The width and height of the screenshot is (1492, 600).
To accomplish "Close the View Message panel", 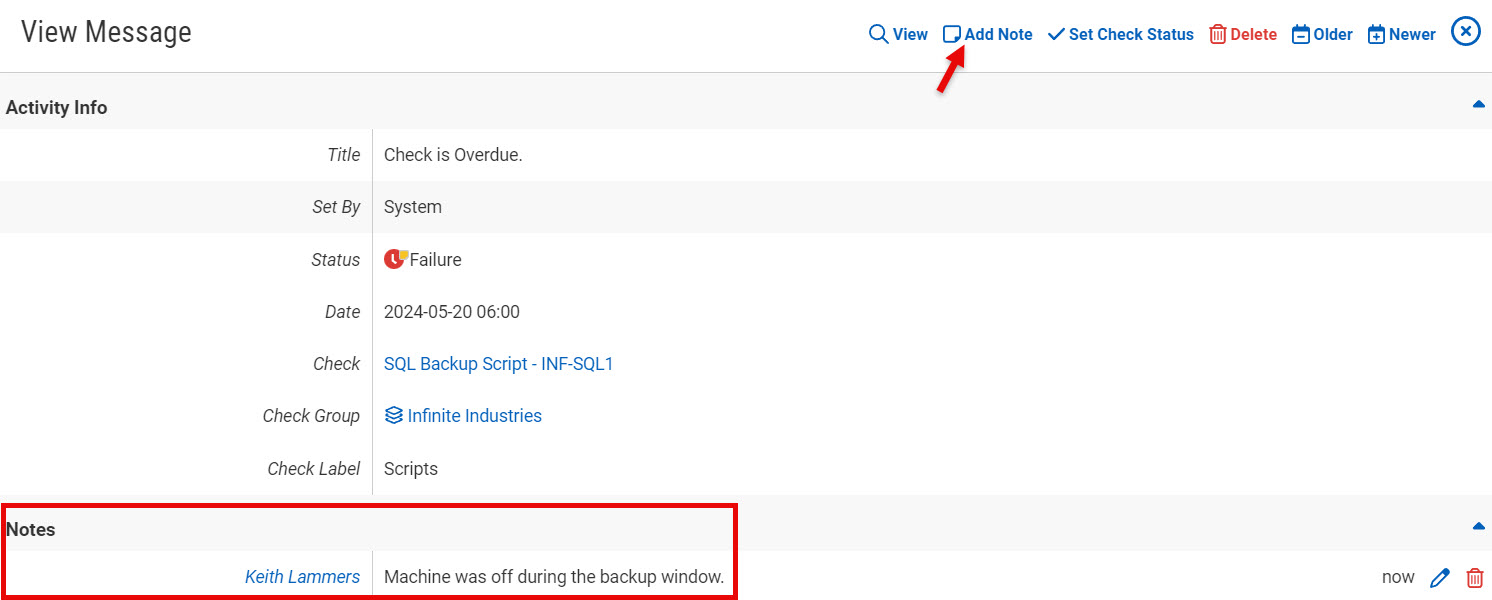I will (1465, 32).
